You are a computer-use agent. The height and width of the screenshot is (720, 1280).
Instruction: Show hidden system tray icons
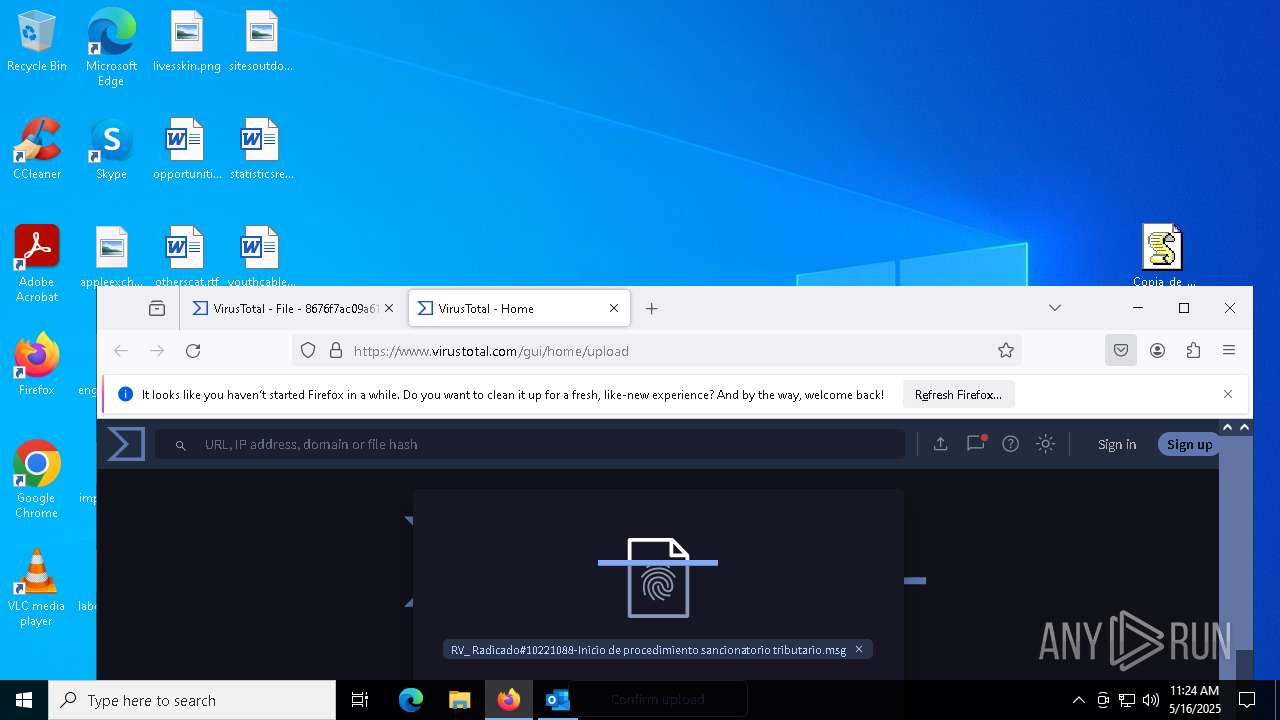pos(1078,700)
